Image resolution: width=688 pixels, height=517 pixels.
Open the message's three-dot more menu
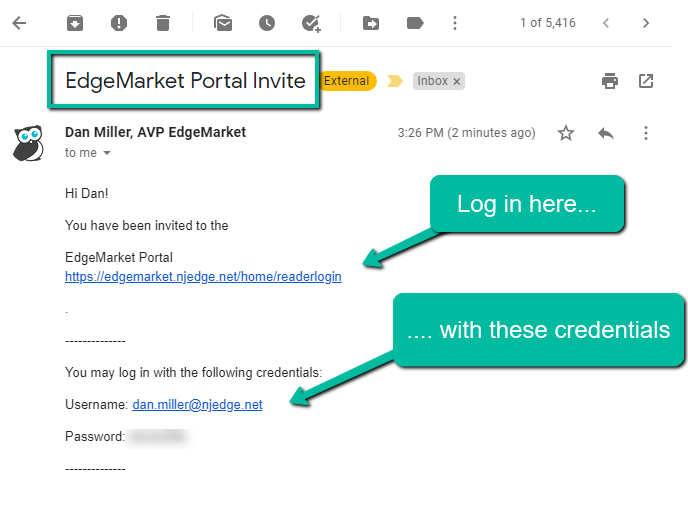tap(646, 133)
